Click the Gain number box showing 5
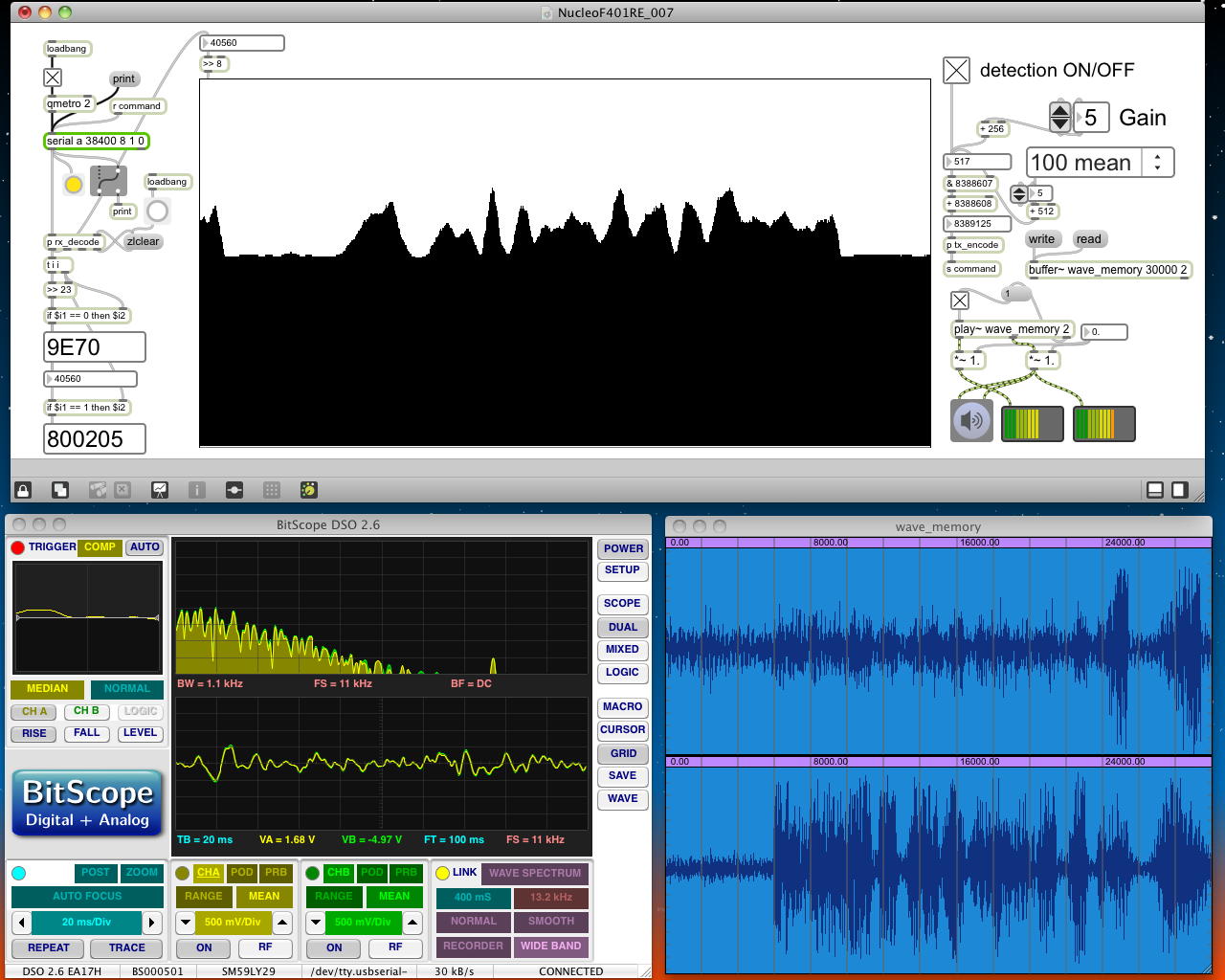The image size is (1225, 980). pos(1091,118)
